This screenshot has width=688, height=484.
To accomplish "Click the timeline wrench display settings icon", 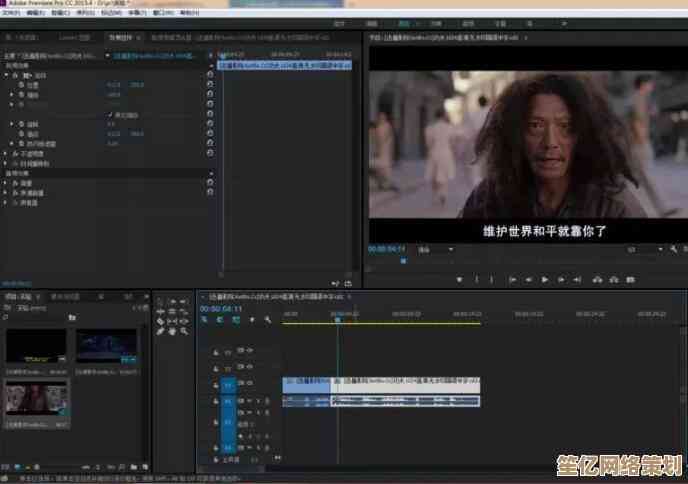I will tap(269, 320).
